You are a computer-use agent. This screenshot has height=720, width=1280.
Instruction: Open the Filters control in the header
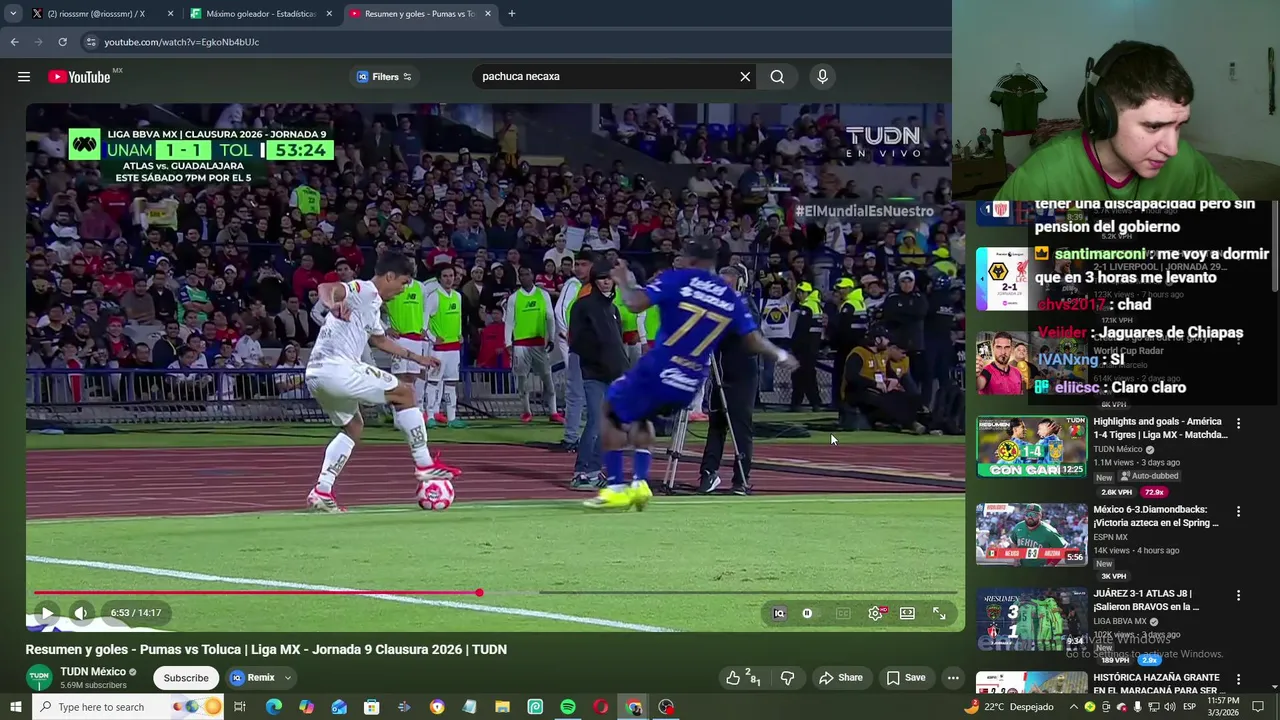385,77
